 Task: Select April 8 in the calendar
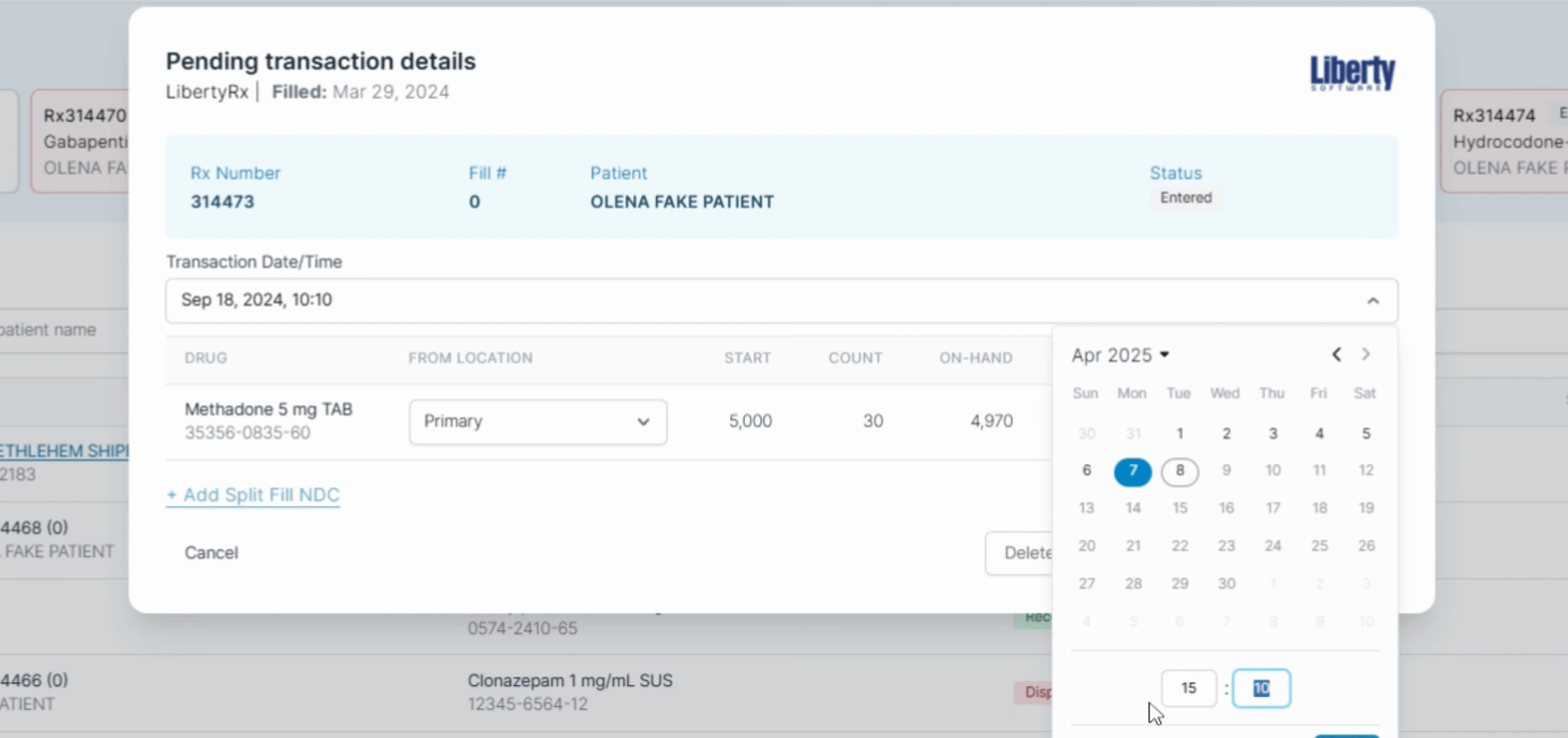click(x=1179, y=471)
